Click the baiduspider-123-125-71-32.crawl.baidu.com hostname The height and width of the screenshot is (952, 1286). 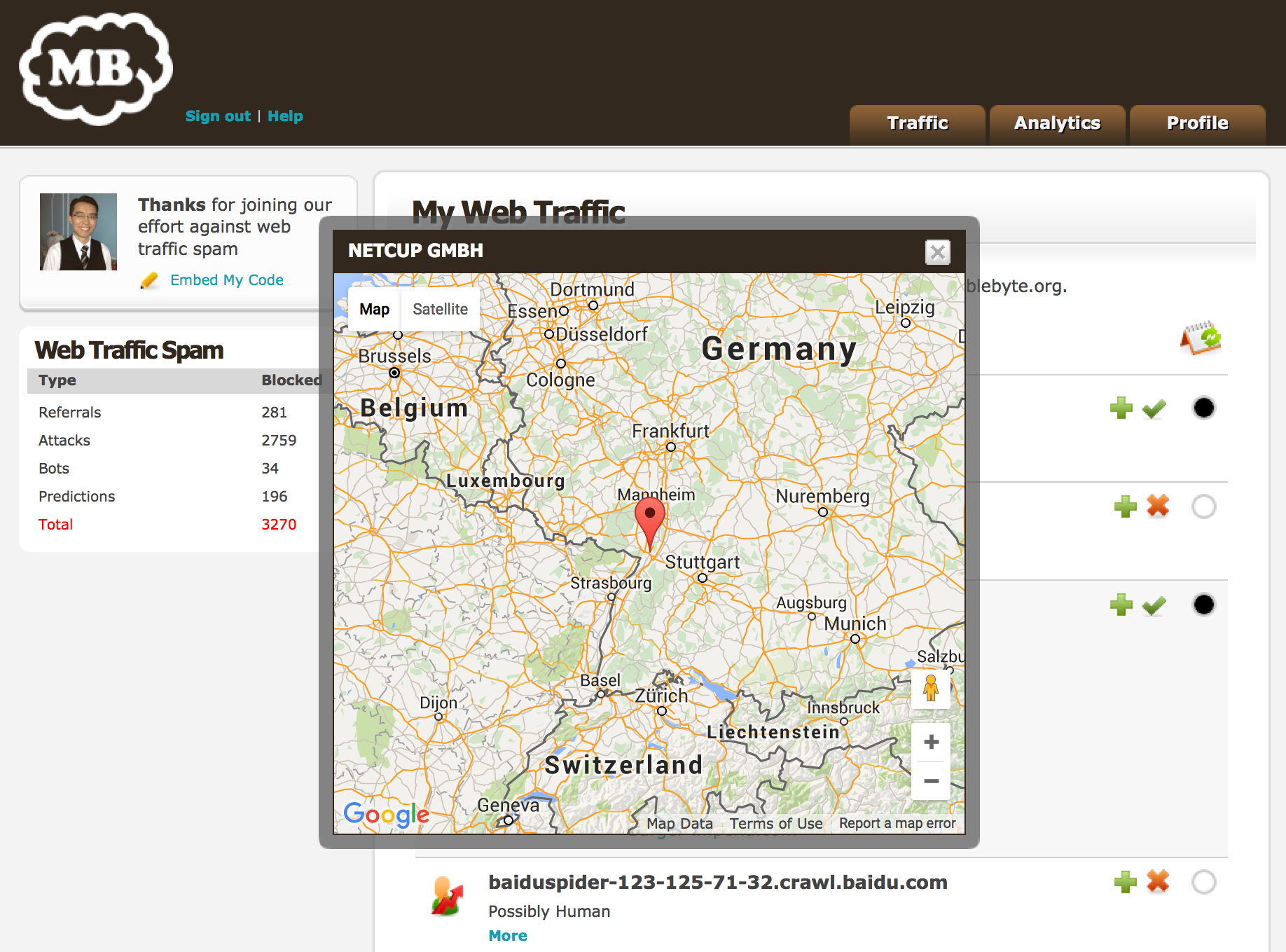pyautogui.click(x=718, y=882)
